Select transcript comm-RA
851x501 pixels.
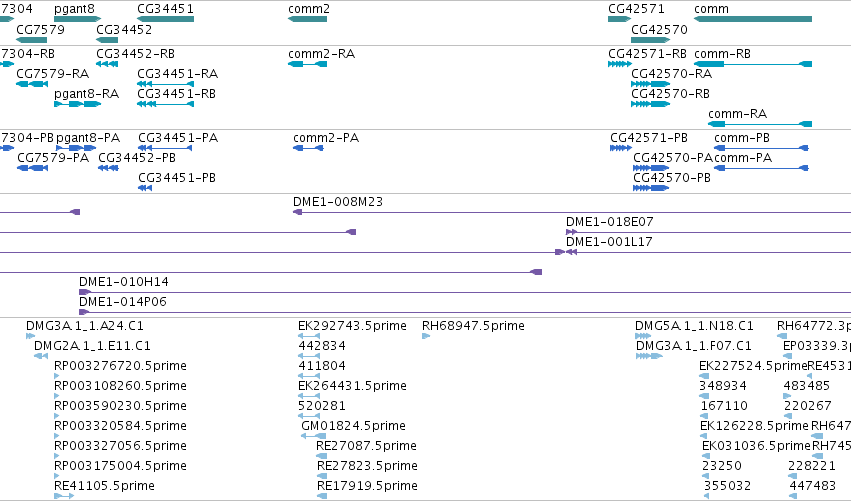pos(760,124)
